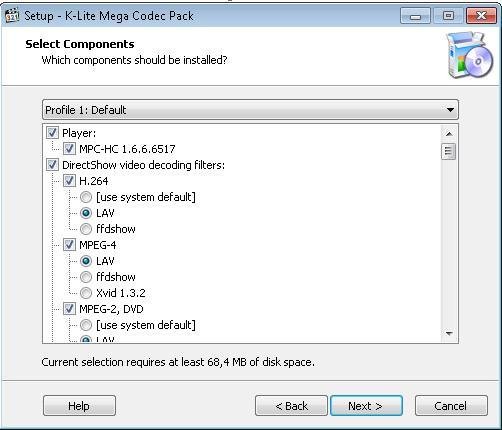This screenshot has width=502, height=430.
Task: Open Help for the installer
Action: tap(79, 406)
